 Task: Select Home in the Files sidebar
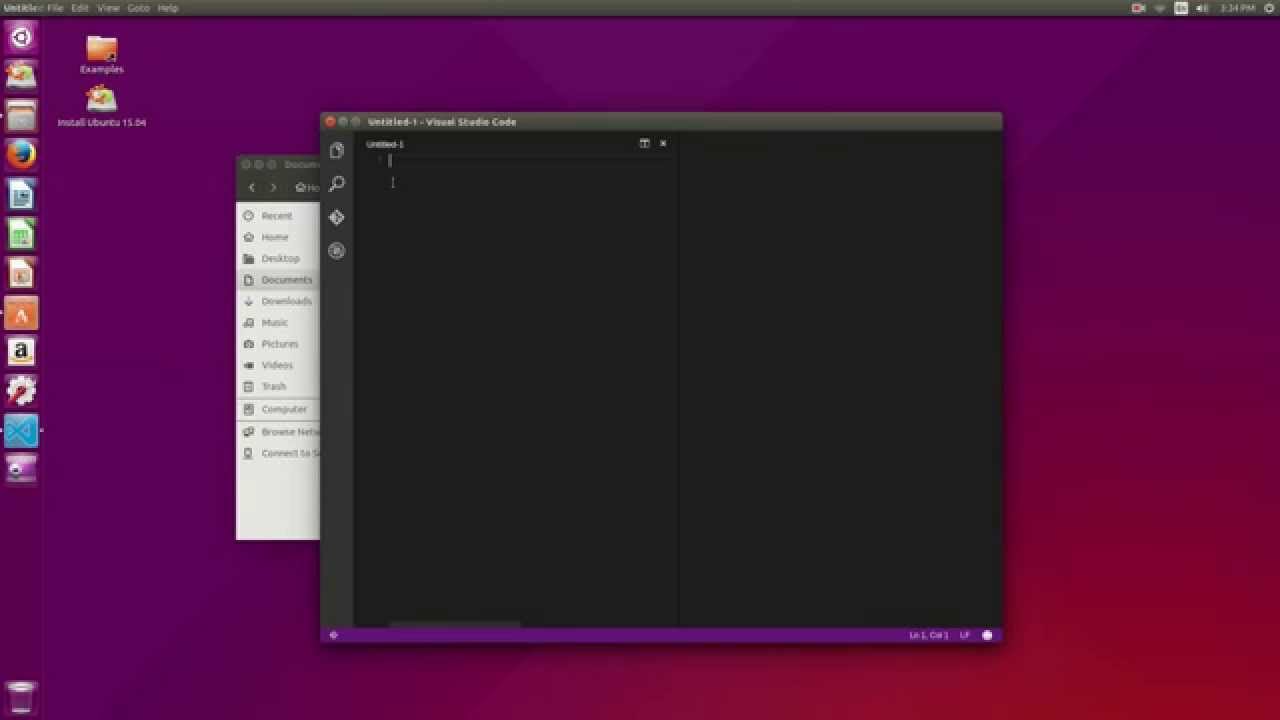click(278, 237)
